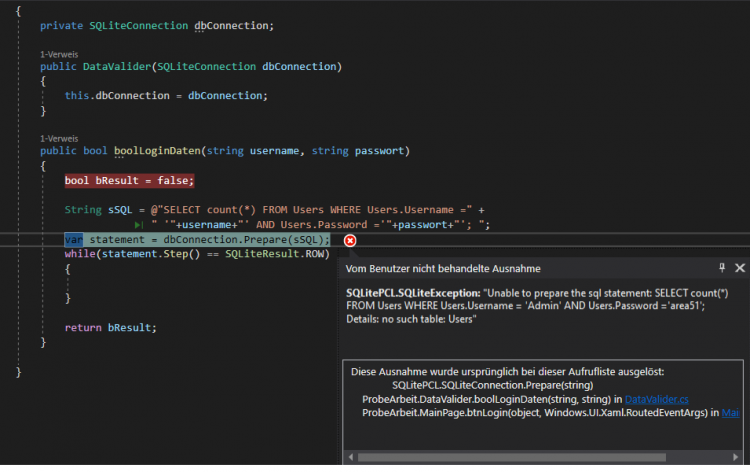Click the 1-Verweis reference above boolLoginDaten
This screenshot has height=472, width=750.
(x=59, y=139)
